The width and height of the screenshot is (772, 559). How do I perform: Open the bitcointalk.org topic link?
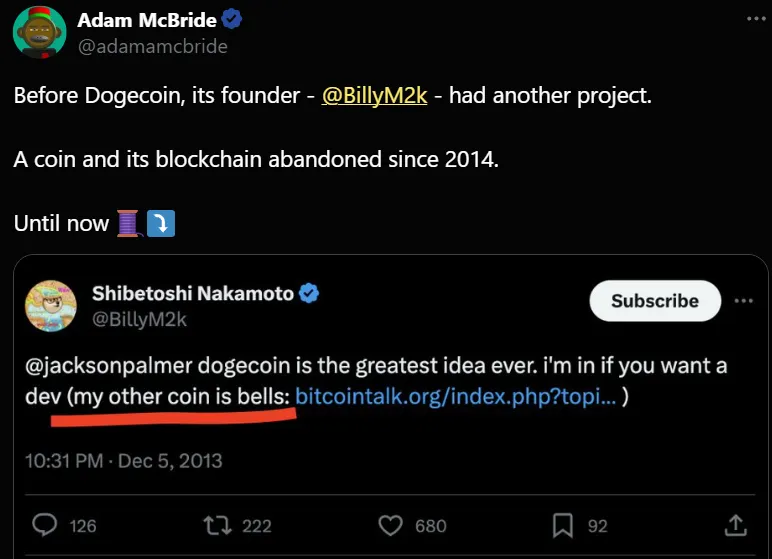coord(455,396)
